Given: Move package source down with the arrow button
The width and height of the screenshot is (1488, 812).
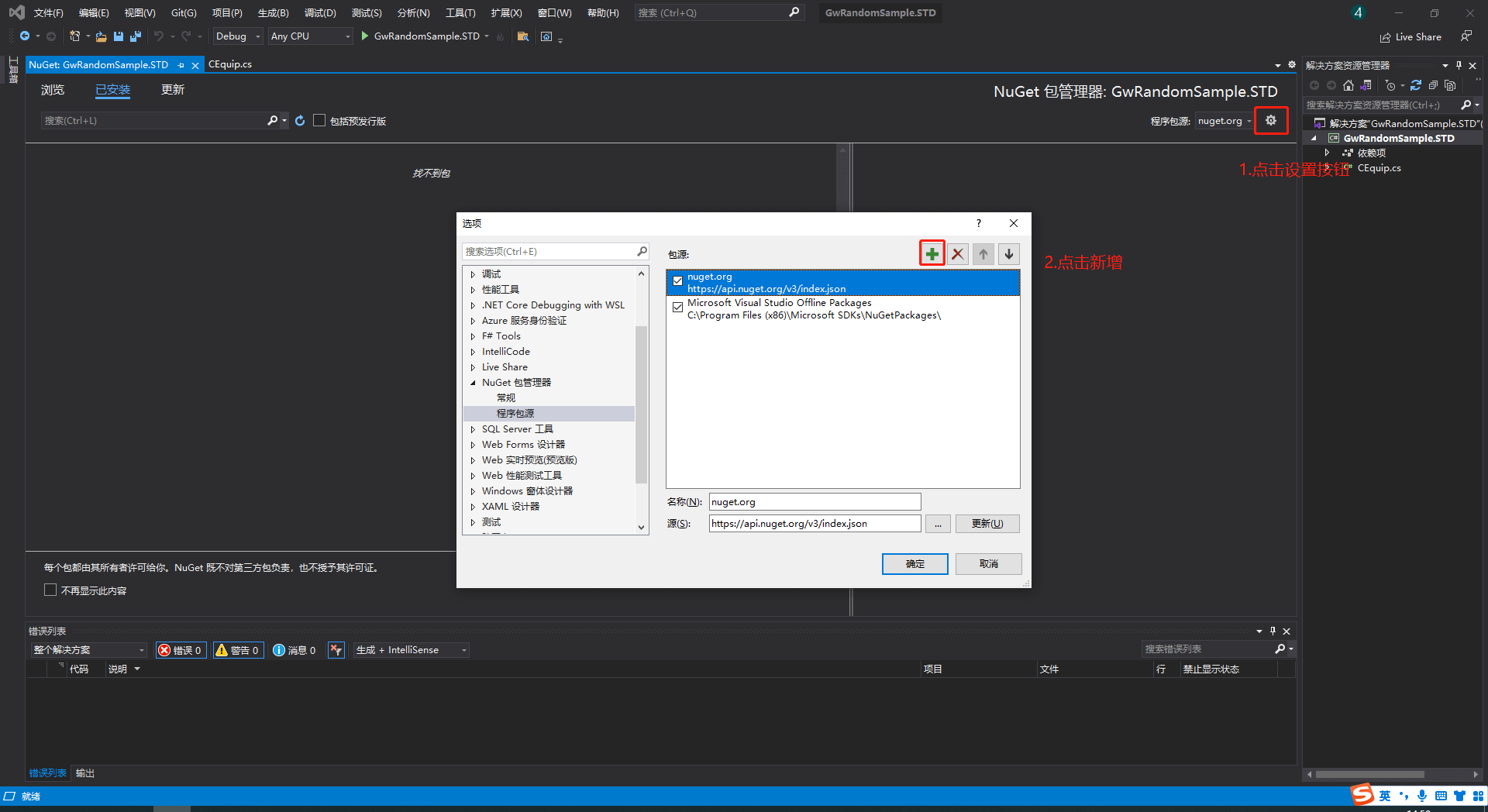Looking at the screenshot, I should coord(1008,254).
